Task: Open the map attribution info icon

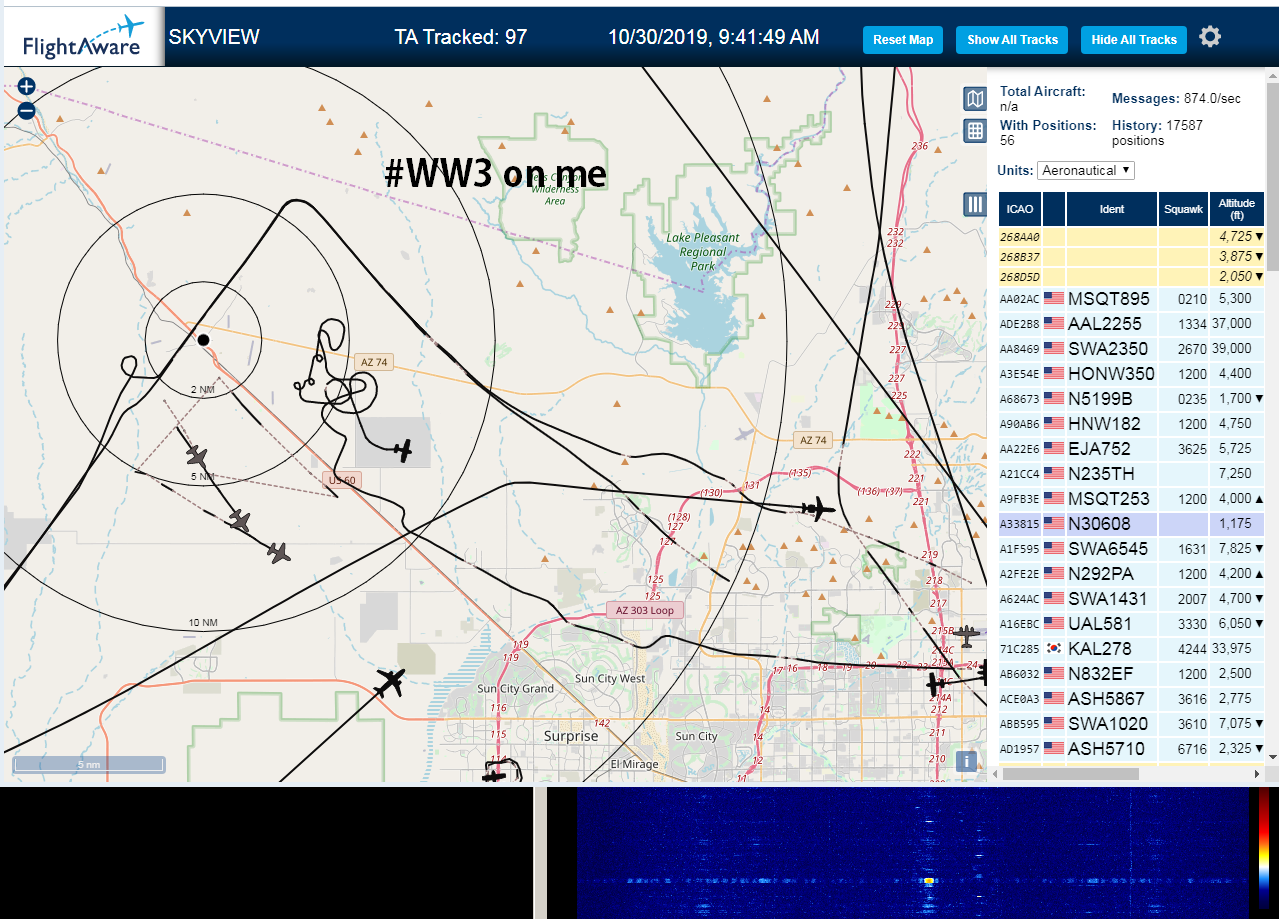Action: click(965, 761)
